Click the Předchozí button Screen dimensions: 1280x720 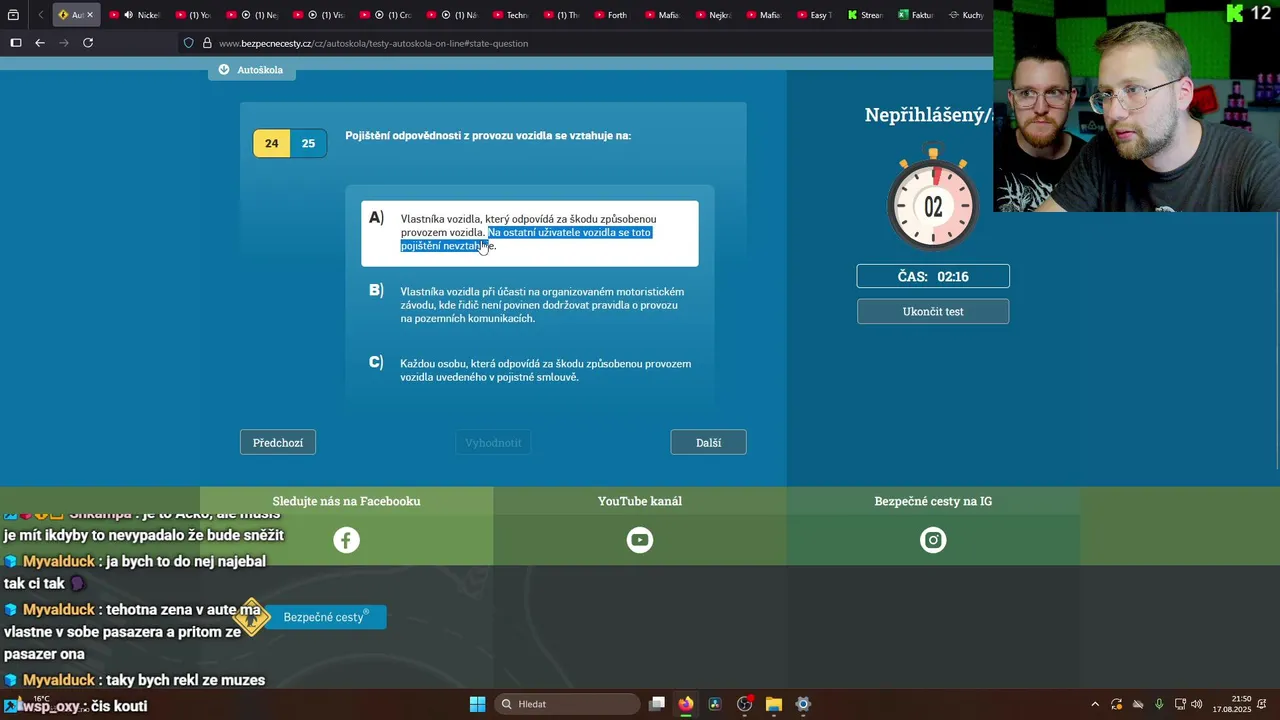tap(278, 442)
